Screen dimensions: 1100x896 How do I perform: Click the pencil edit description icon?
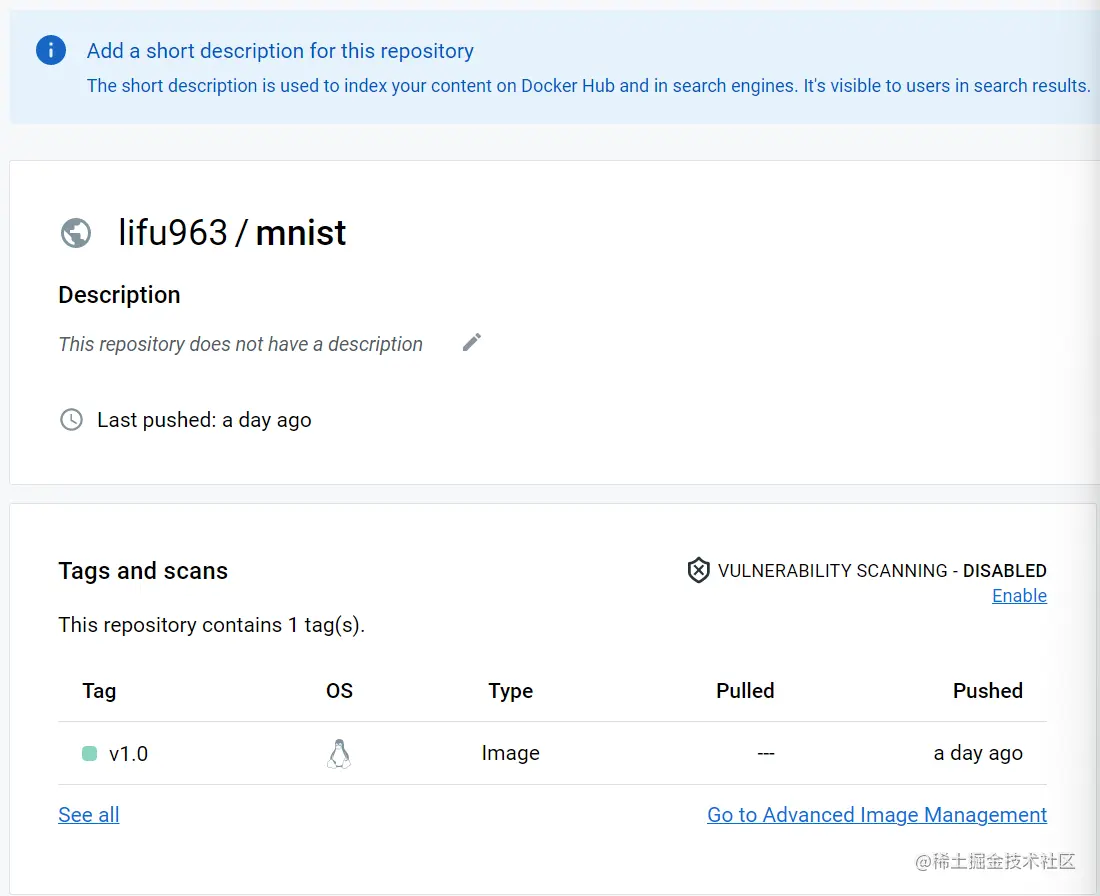pos(472,343)
